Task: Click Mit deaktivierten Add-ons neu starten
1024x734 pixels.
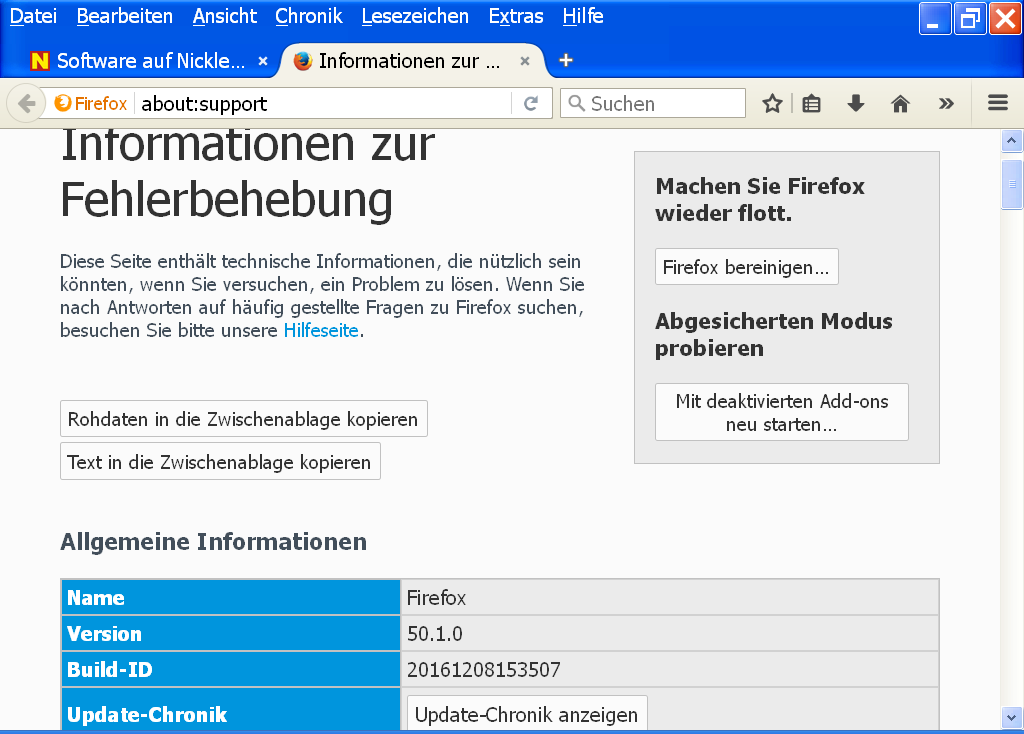Action: [782, 412]
